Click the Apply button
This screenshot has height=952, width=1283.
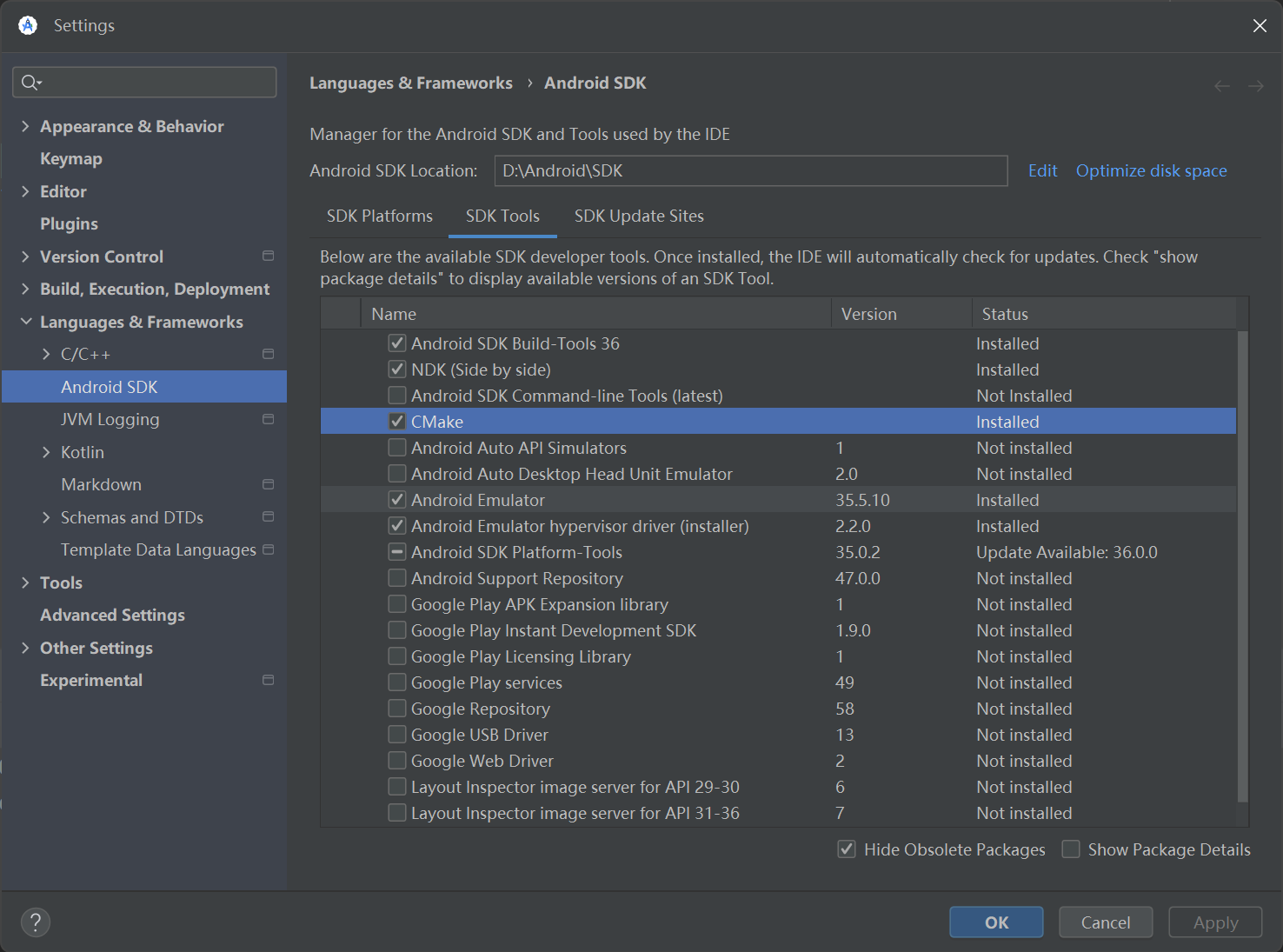point(1215,922)
